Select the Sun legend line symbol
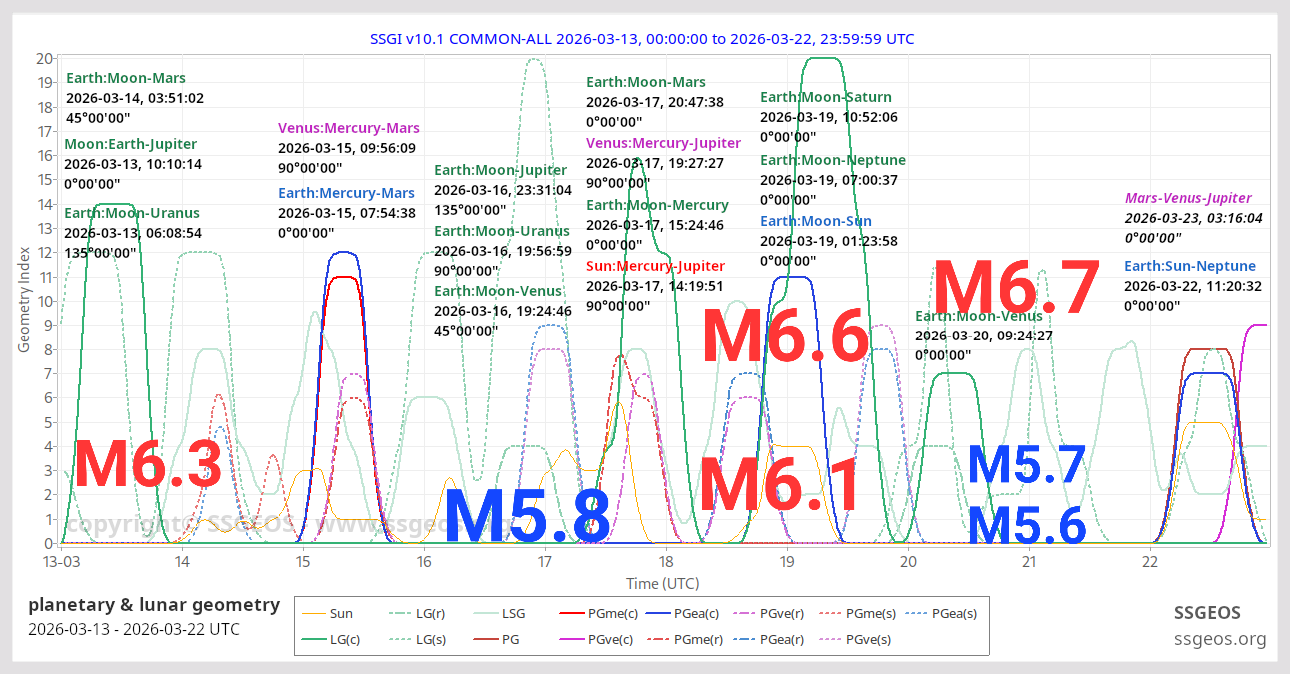The height and width of the screenshot is (674, 1290). point(316,613)
